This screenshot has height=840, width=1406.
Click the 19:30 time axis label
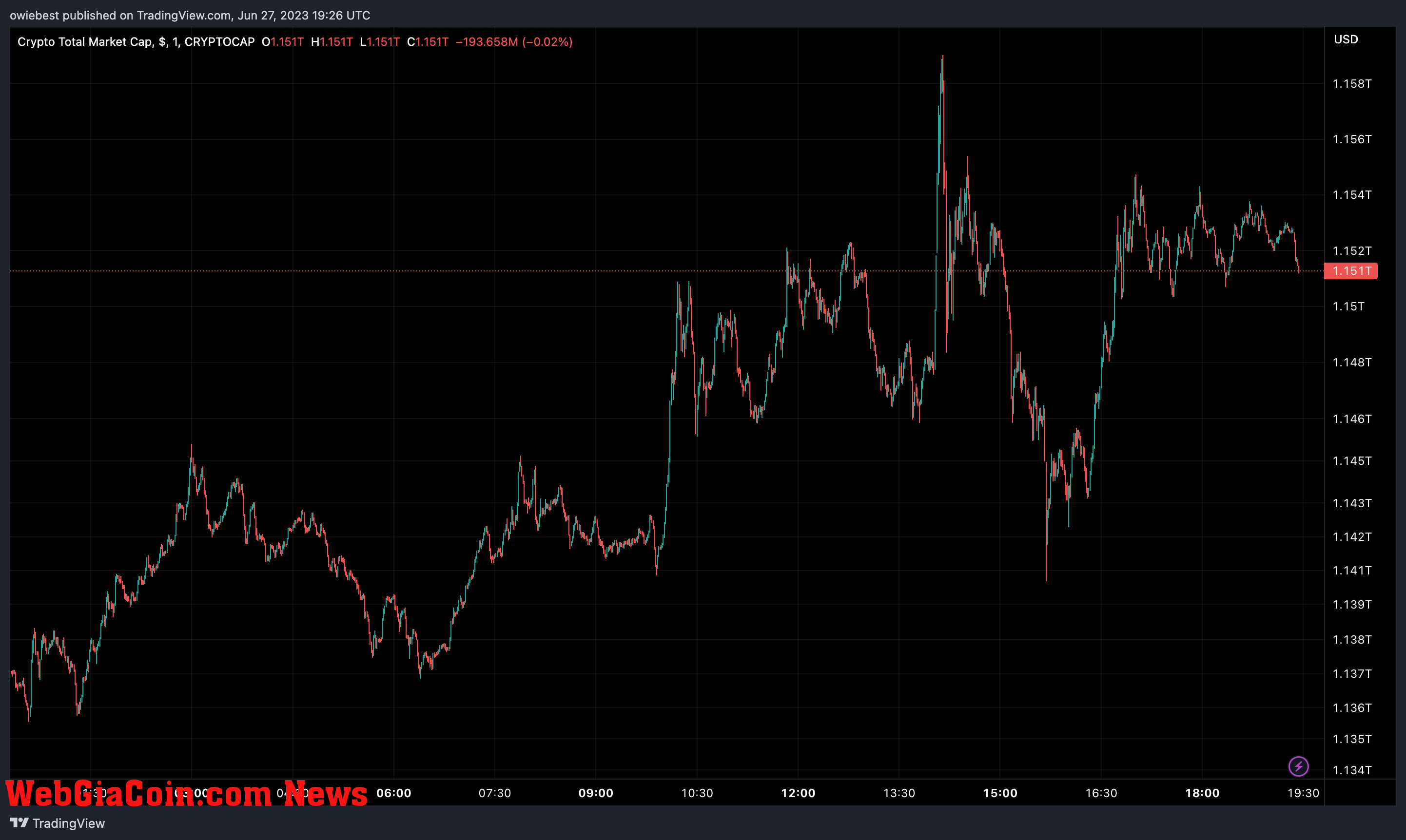(x=1304, y=793)
